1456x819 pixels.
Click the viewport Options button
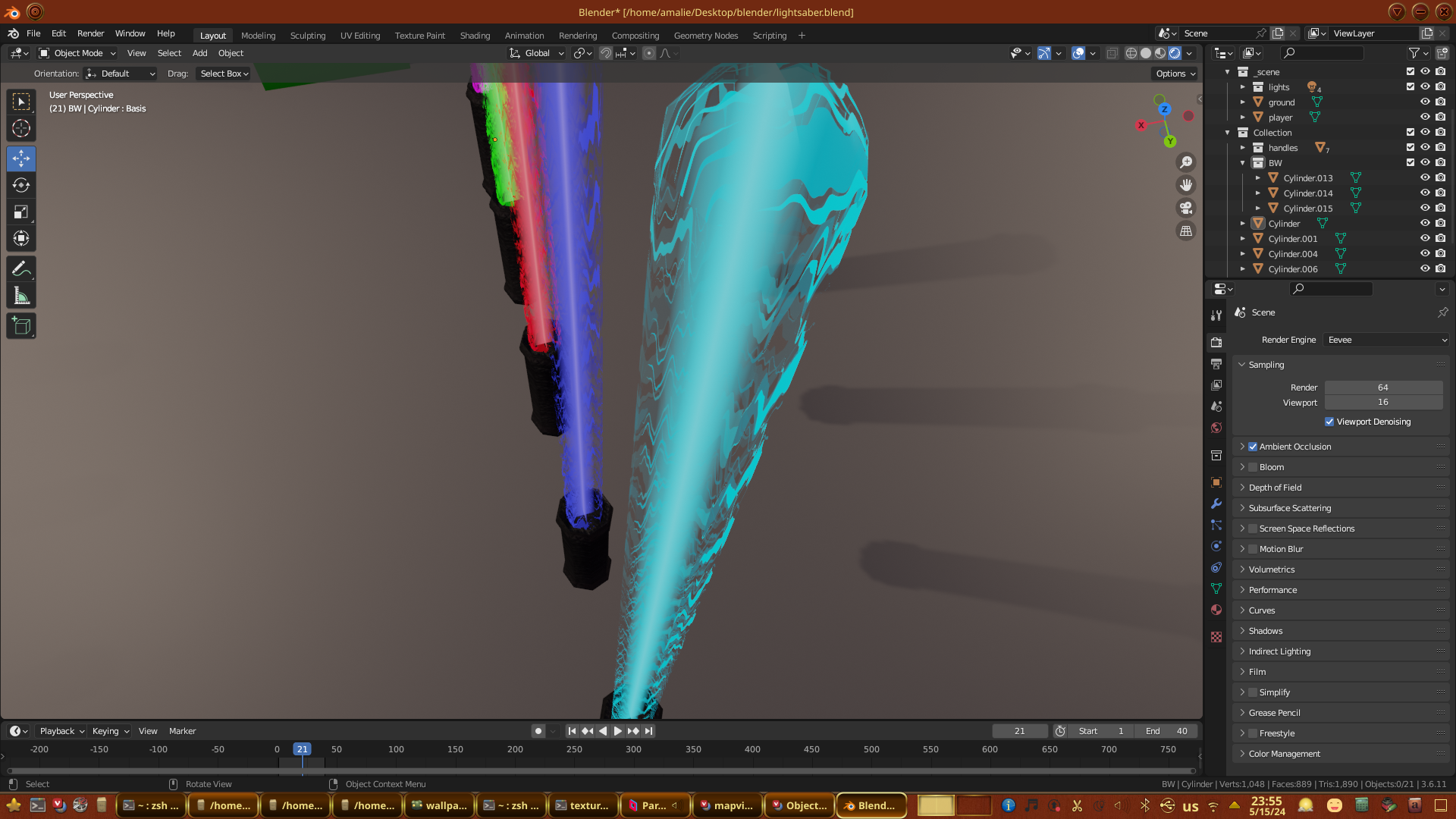pos(1175,74)
